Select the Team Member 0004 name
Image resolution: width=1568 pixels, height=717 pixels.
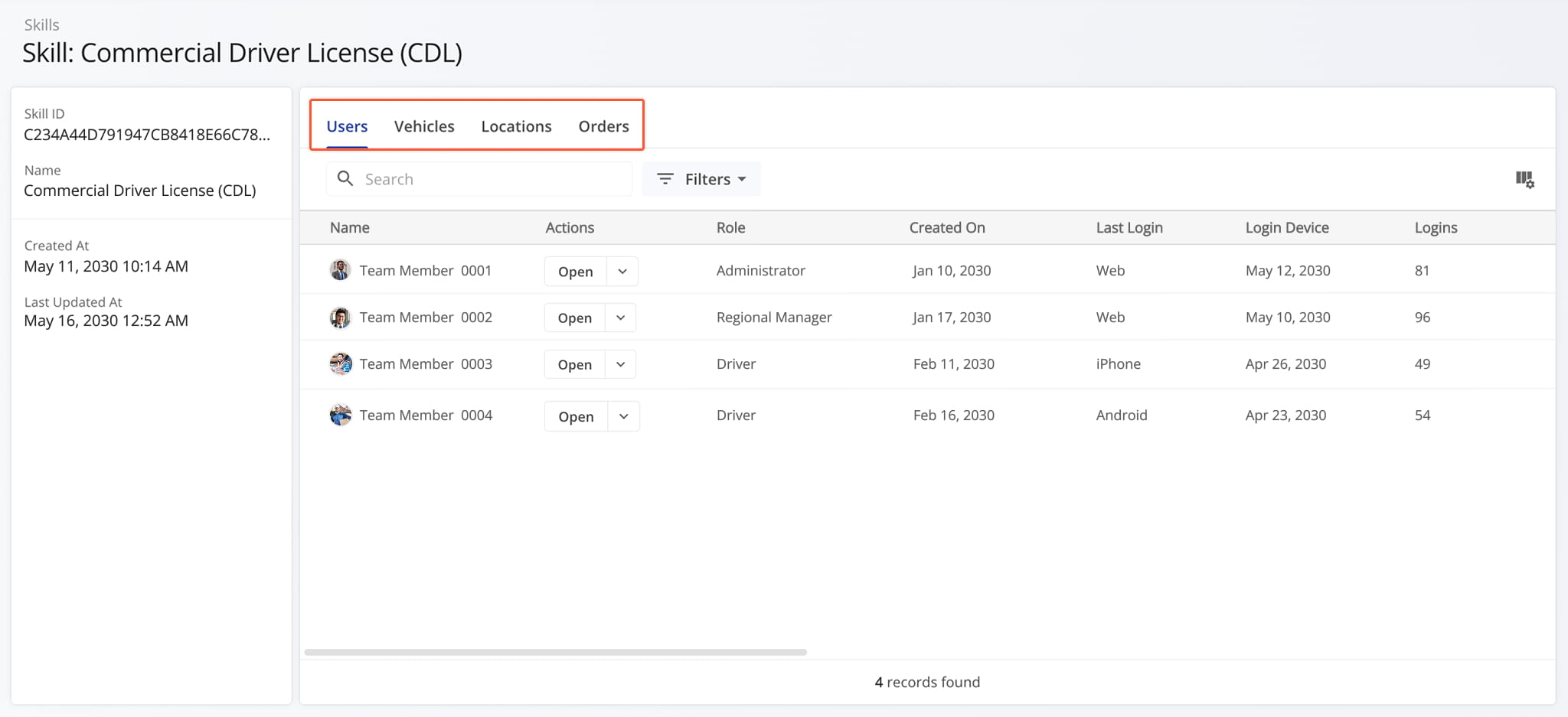coord(426,415)
